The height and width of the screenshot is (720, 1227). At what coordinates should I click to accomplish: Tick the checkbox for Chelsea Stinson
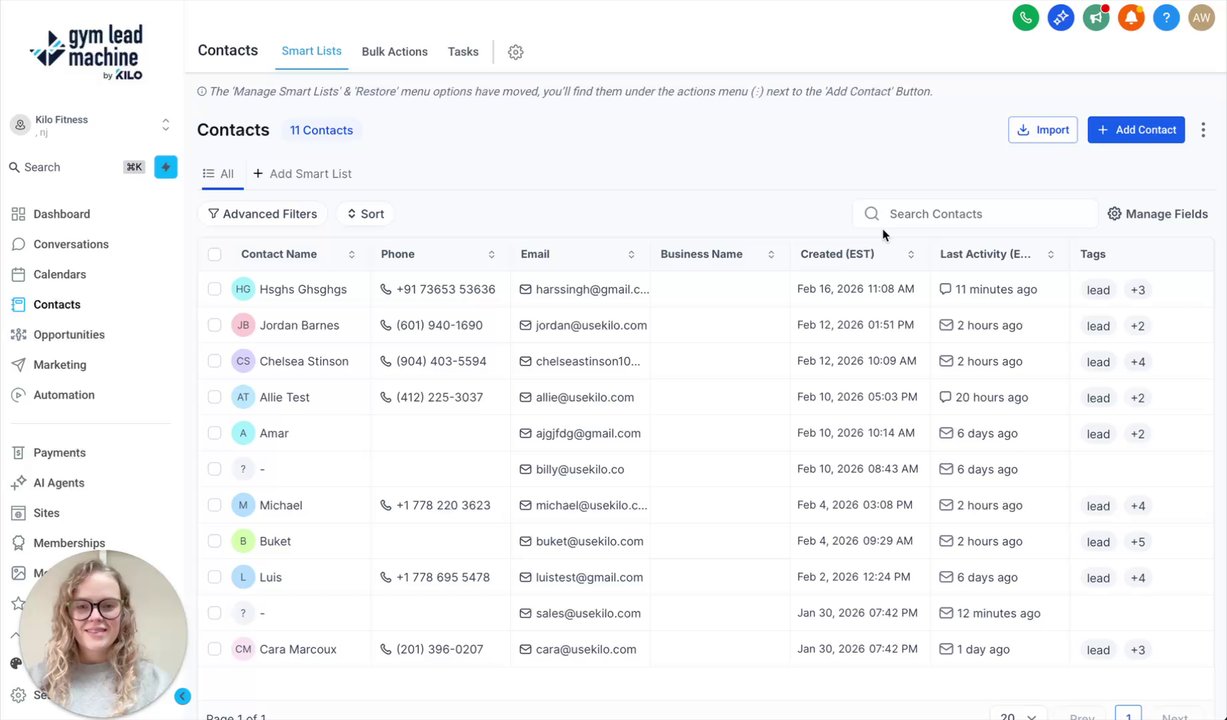coord(214,361)
